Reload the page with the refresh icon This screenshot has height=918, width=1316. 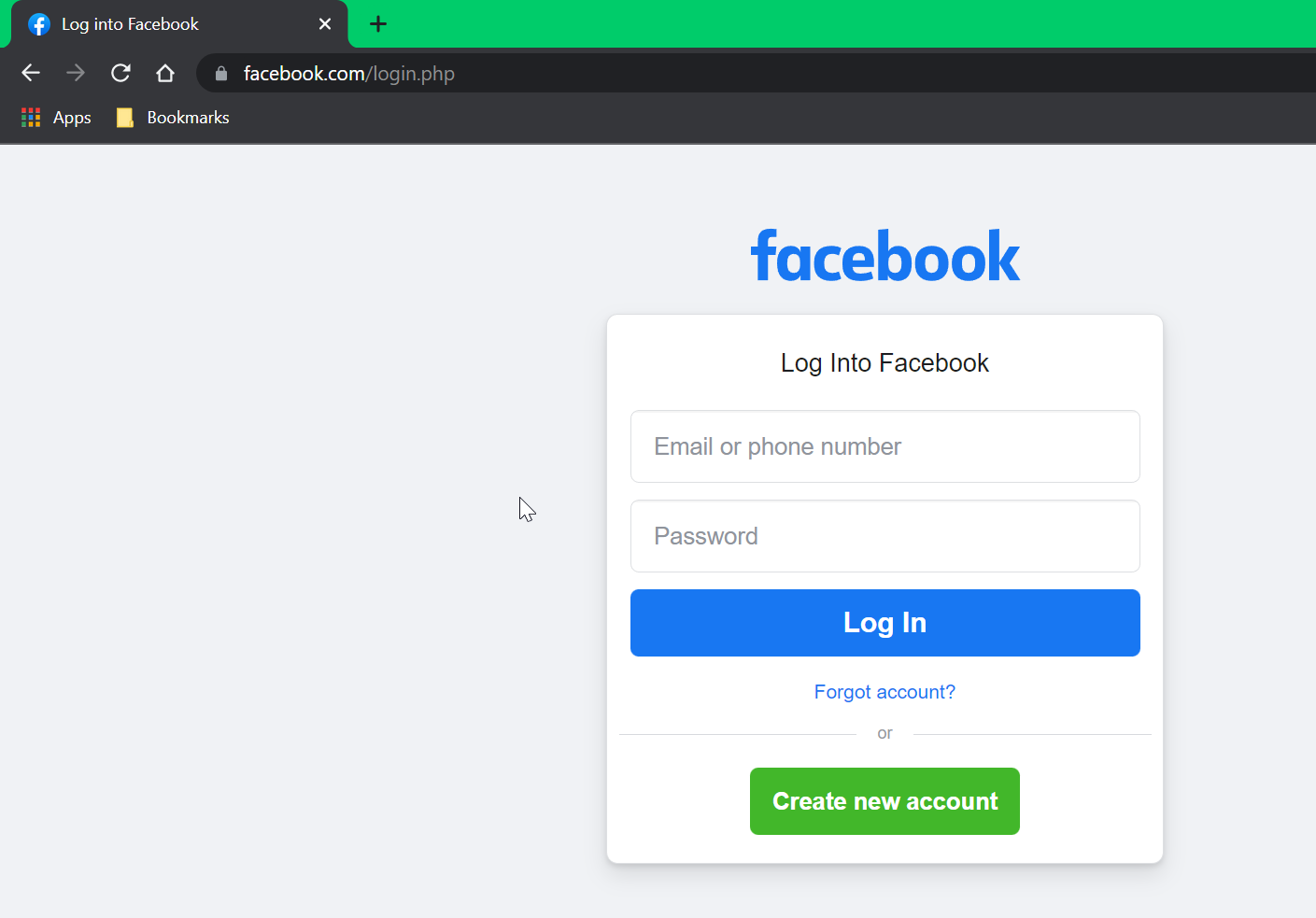click(120, 73)
